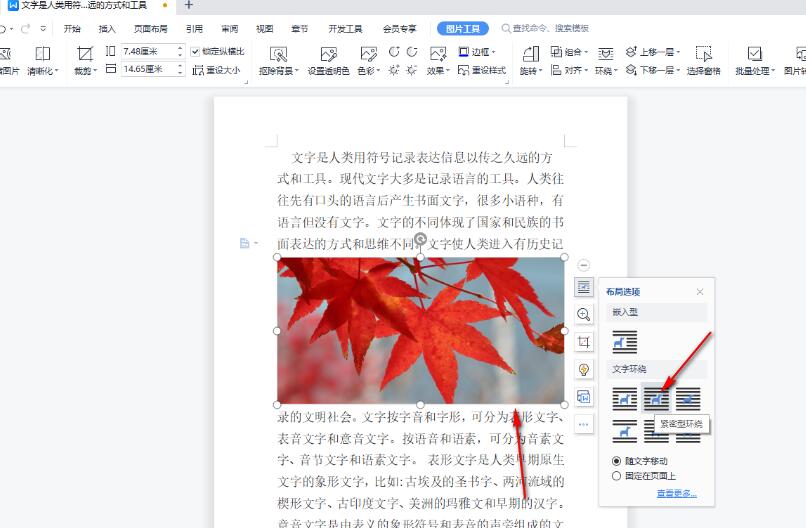This screenshot has height=528, width=806.
Task: Click the zoom magnifier icon beside the image
Action: point(584,314)
